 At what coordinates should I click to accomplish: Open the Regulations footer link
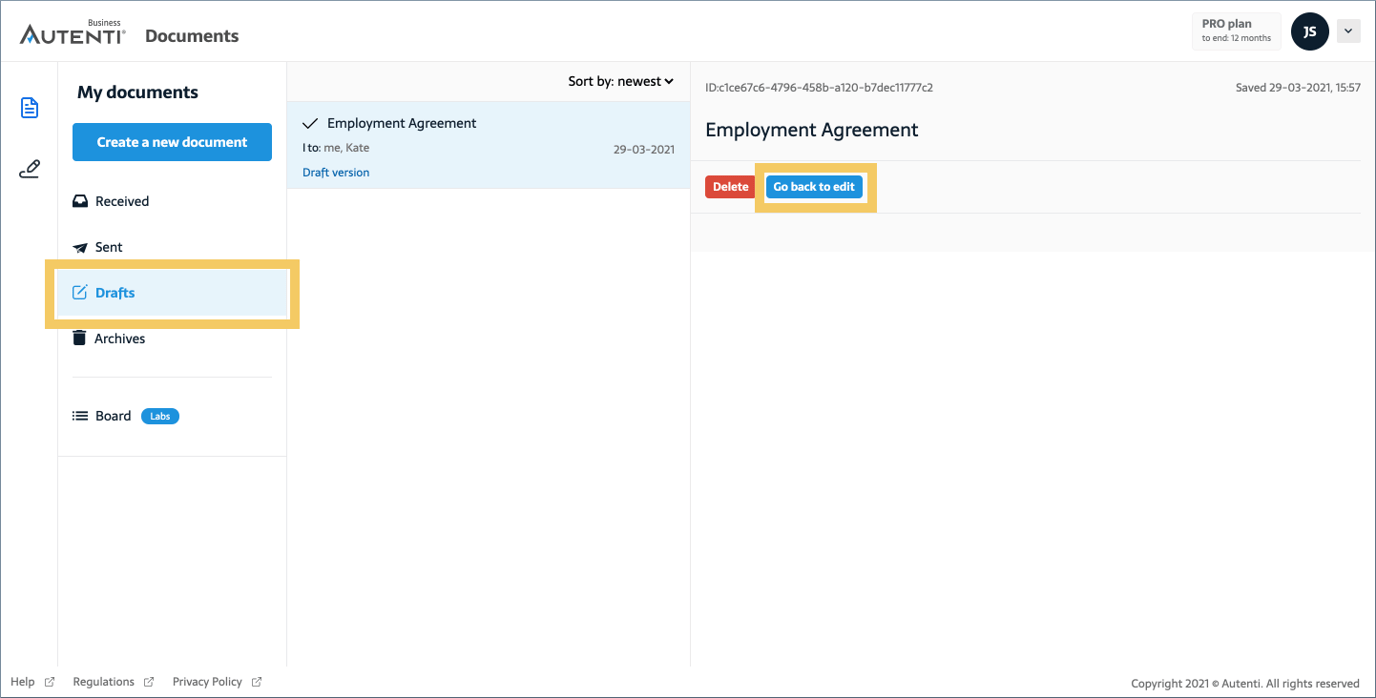tap(104, 682)
